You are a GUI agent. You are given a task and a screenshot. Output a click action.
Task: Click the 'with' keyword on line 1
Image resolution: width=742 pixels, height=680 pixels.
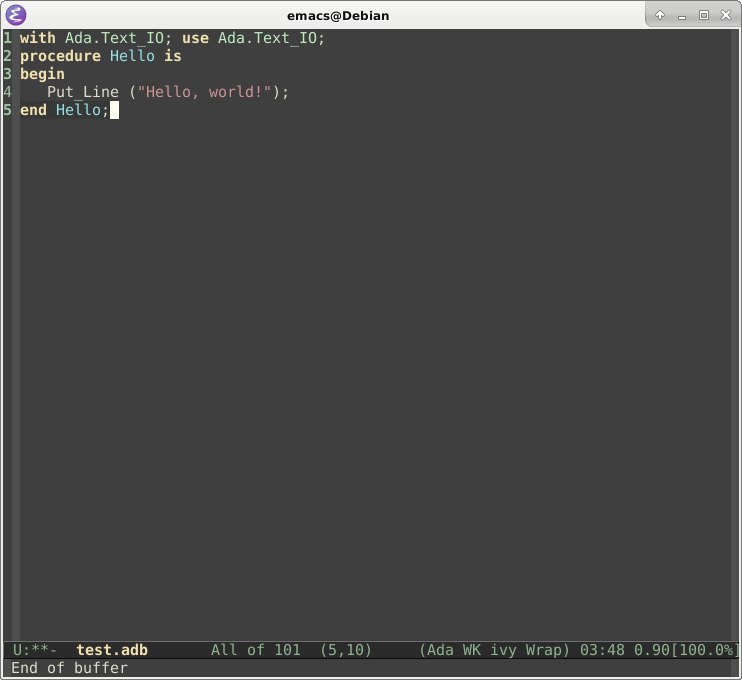[x=37, y=38]
